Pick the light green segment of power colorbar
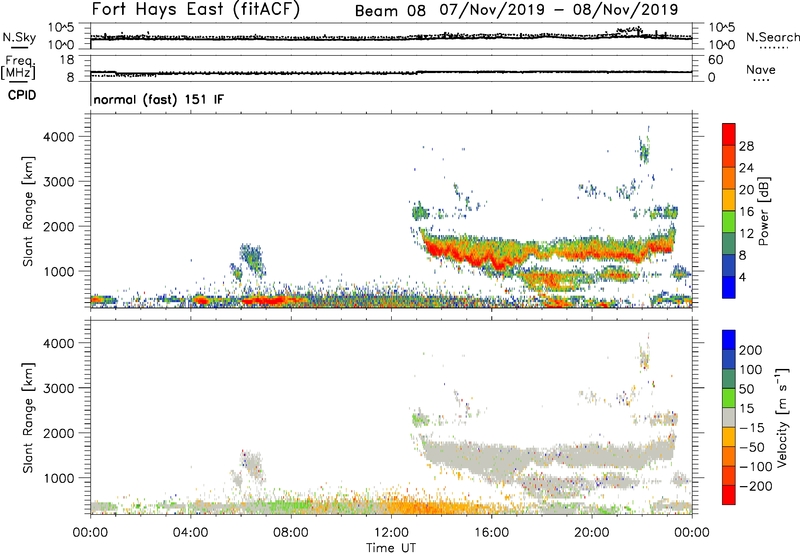Screen dimensions: 800x554 tap(729, 222)
